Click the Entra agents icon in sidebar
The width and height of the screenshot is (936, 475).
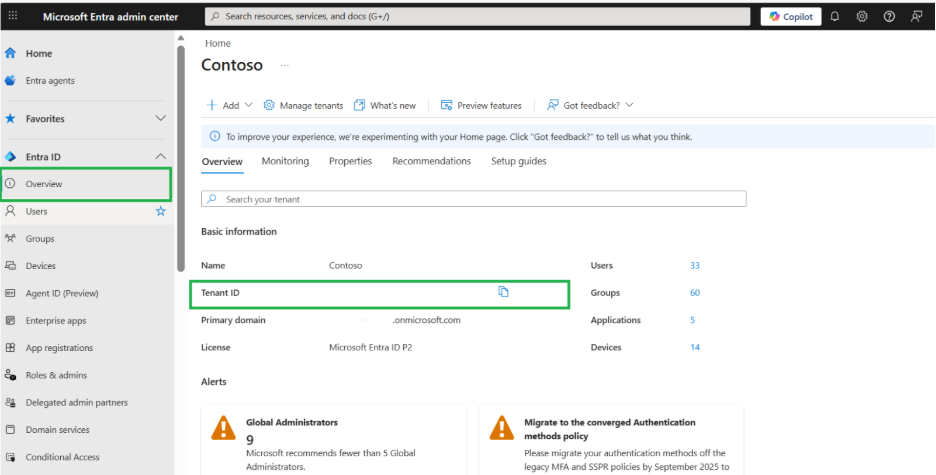(x=10, y=81)
